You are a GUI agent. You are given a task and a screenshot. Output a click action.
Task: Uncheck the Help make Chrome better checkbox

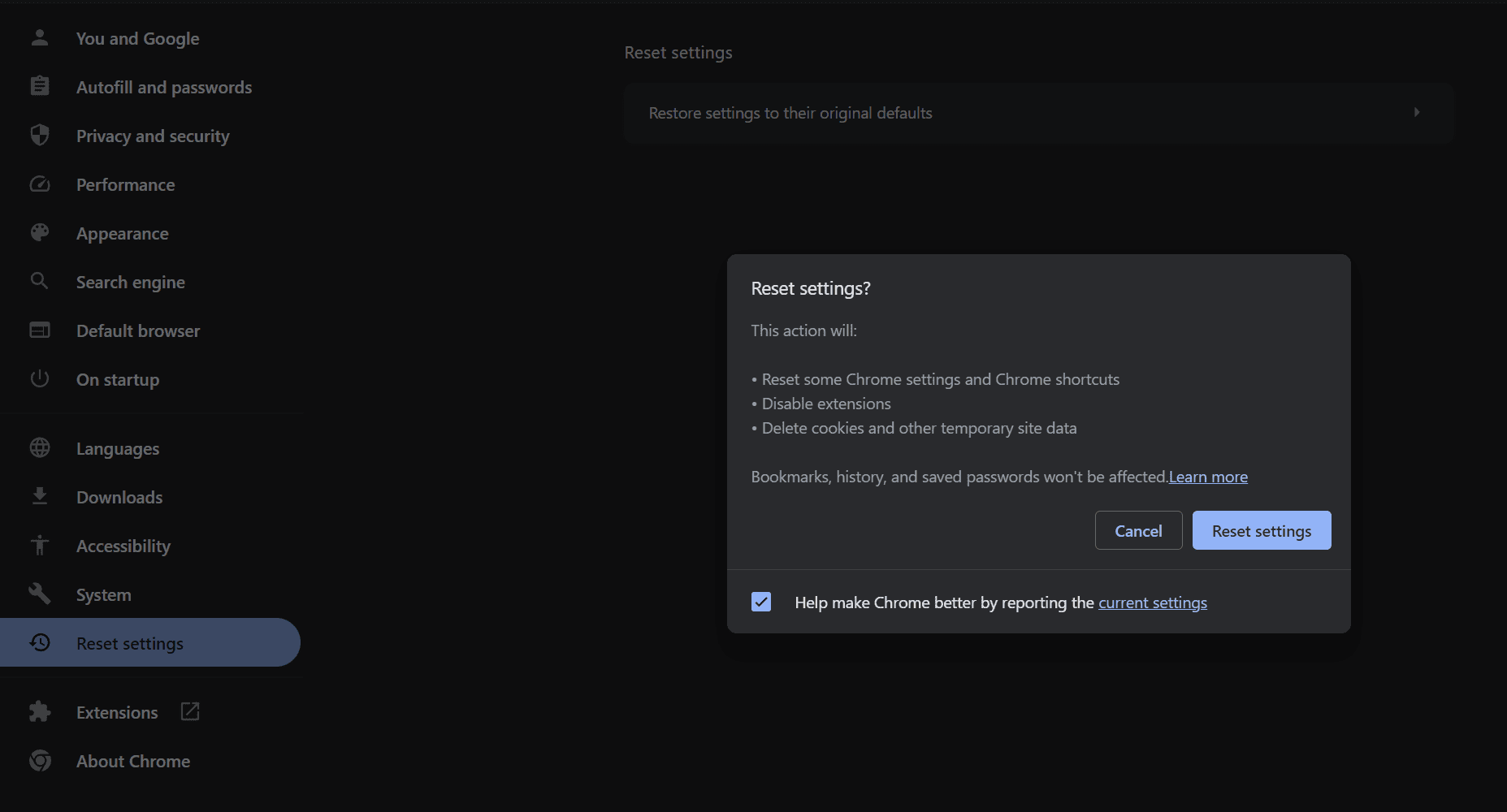(761, 602)
